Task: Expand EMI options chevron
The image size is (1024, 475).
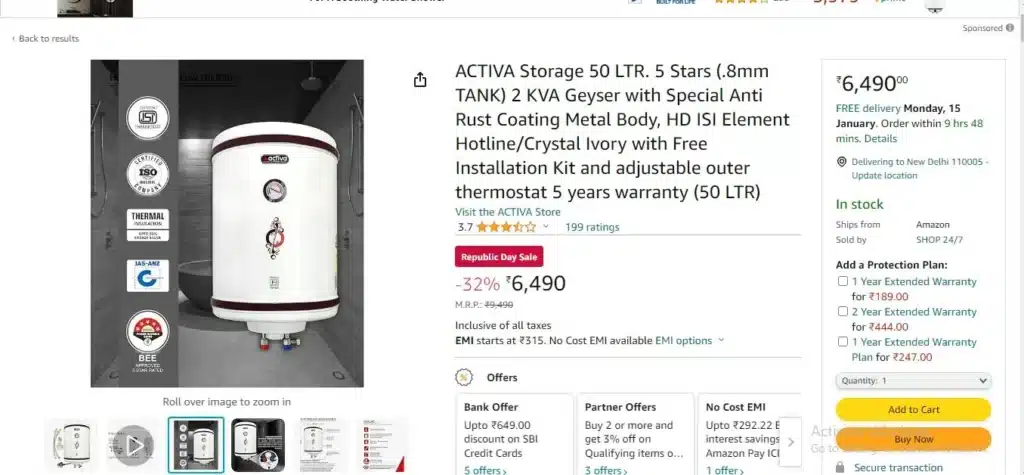Action: [x=721, y=340]
